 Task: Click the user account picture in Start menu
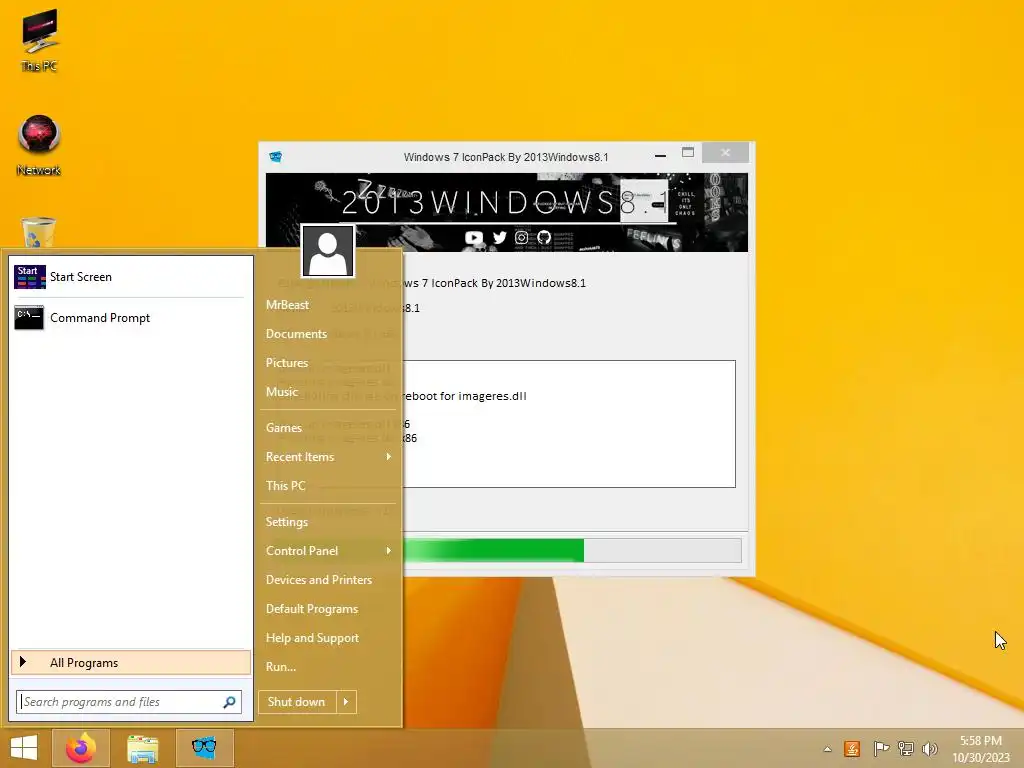click(327, 251)
